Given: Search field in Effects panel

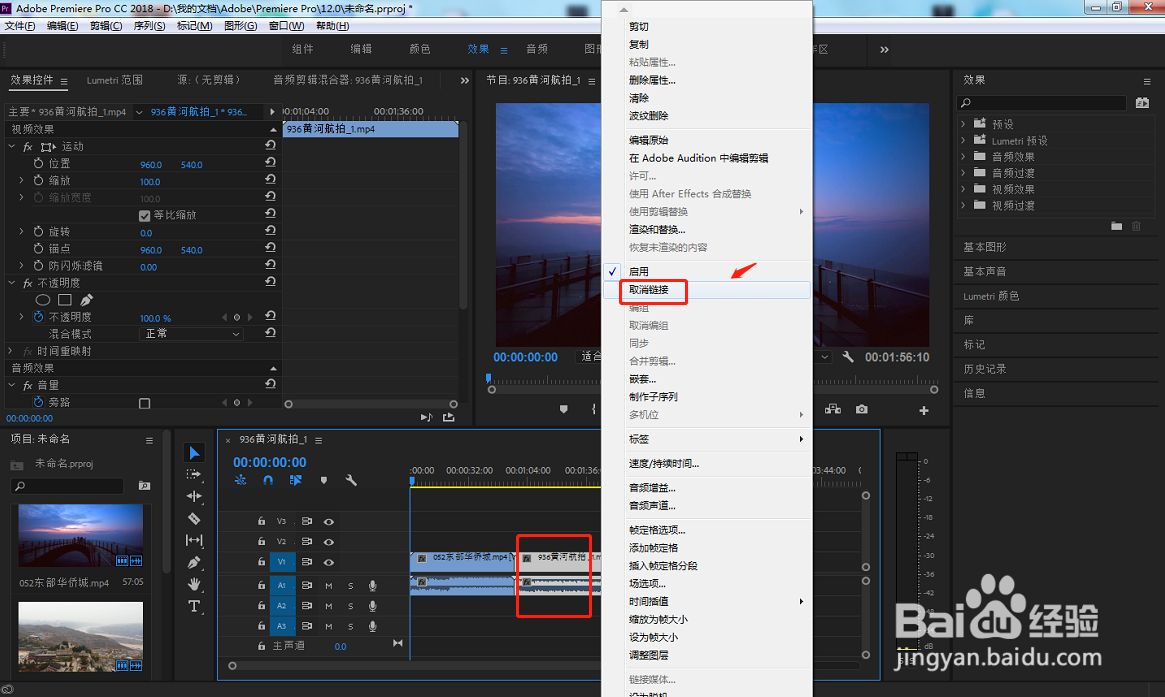Looking at the screenshot, I should [x=1042, y=103].
